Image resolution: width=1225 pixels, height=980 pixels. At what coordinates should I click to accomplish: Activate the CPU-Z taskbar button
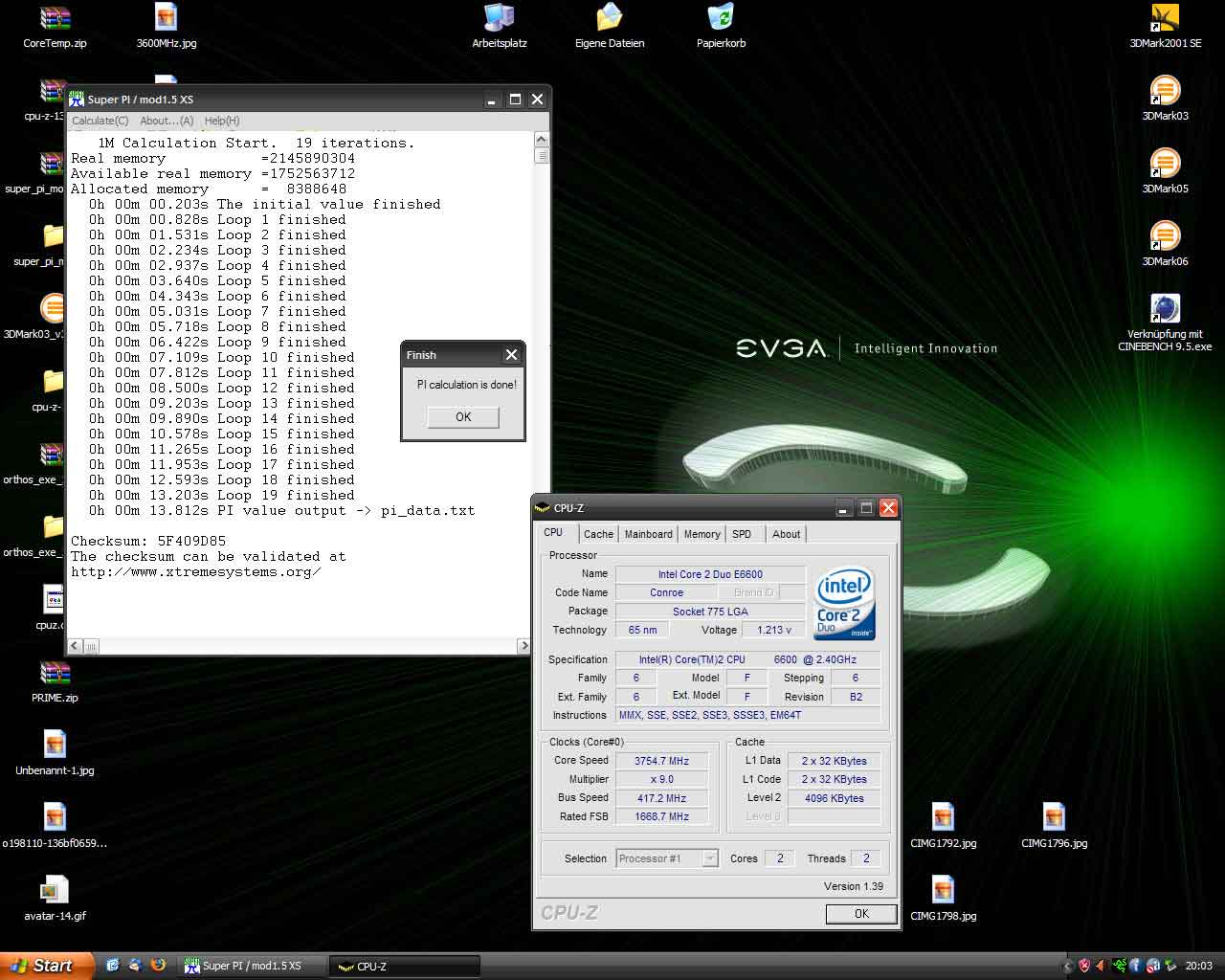coord(404,966)
